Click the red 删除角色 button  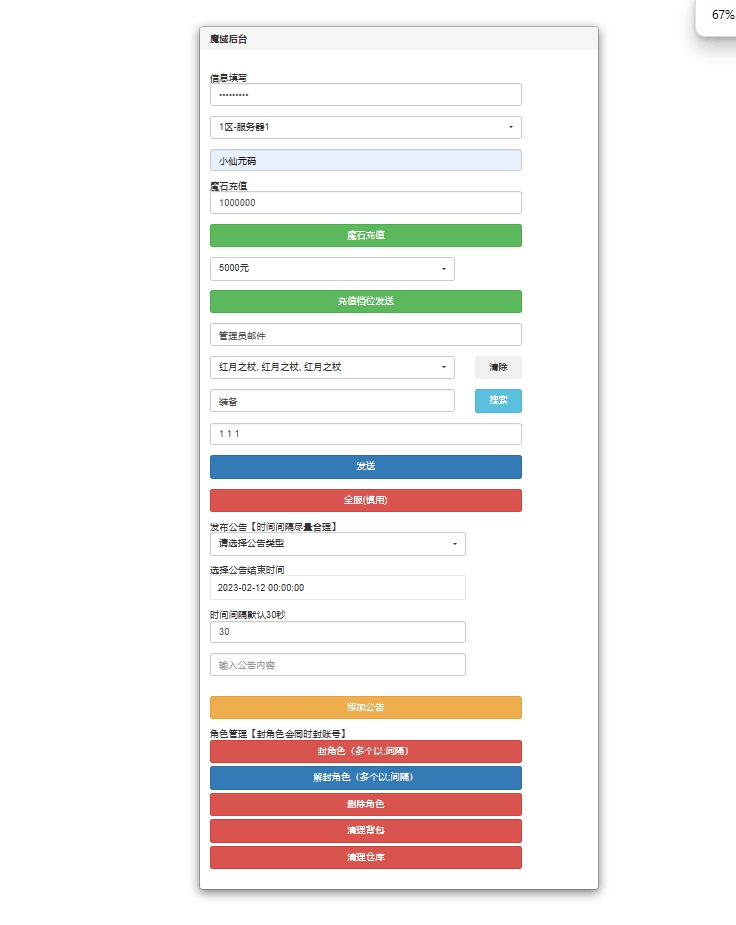[x=366, y=805]
